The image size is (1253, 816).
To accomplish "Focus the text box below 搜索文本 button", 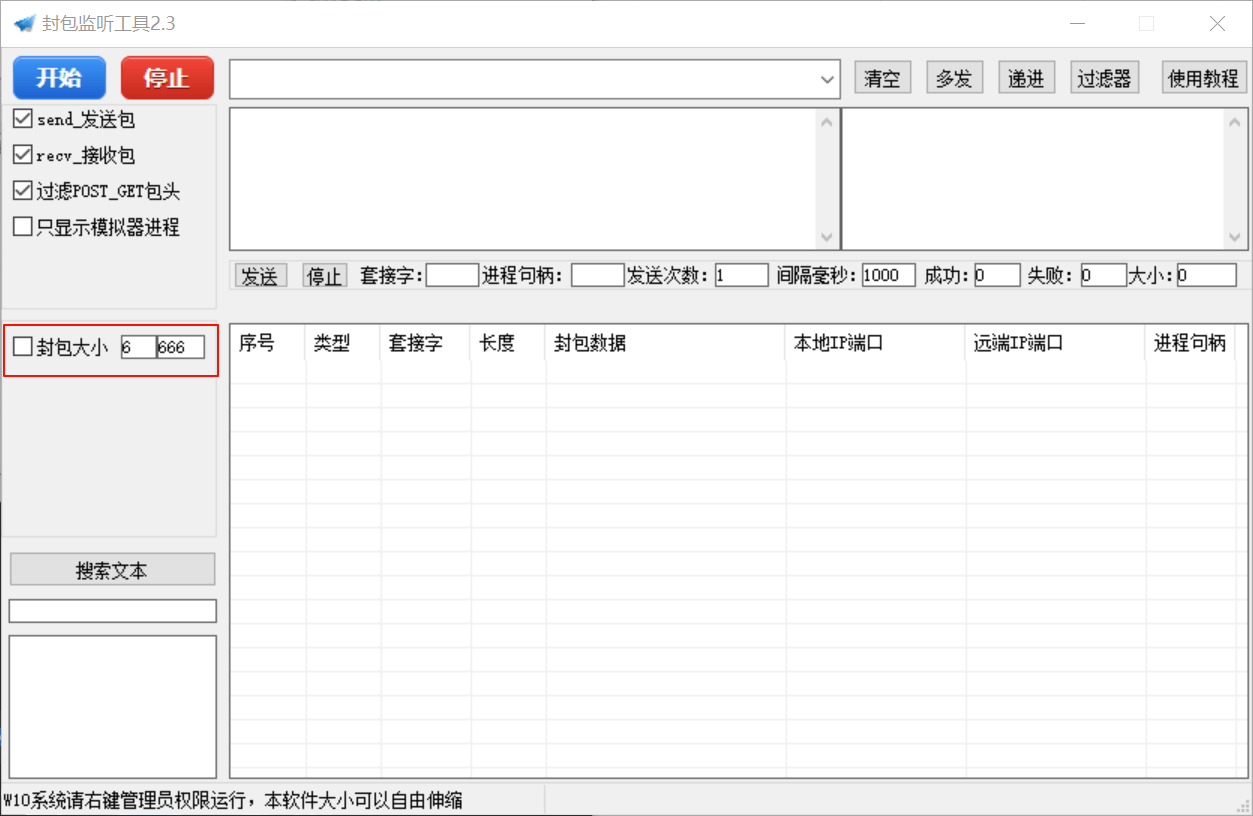I will 113,610.
